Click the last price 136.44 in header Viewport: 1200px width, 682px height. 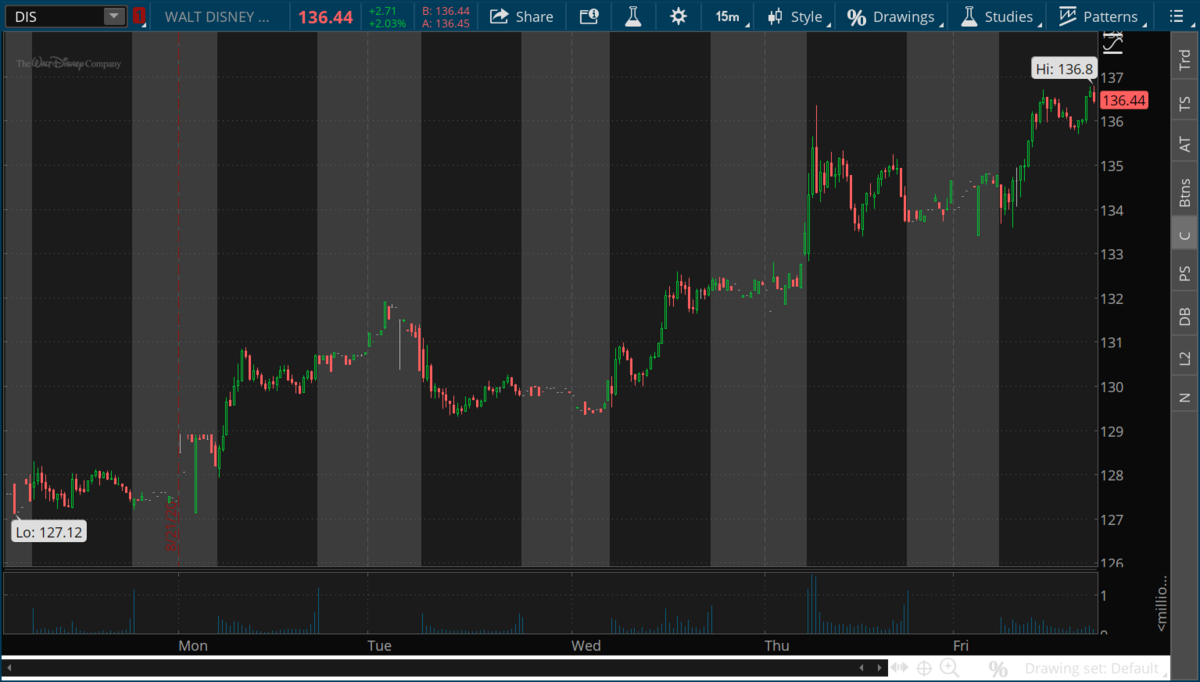(325, 17)
